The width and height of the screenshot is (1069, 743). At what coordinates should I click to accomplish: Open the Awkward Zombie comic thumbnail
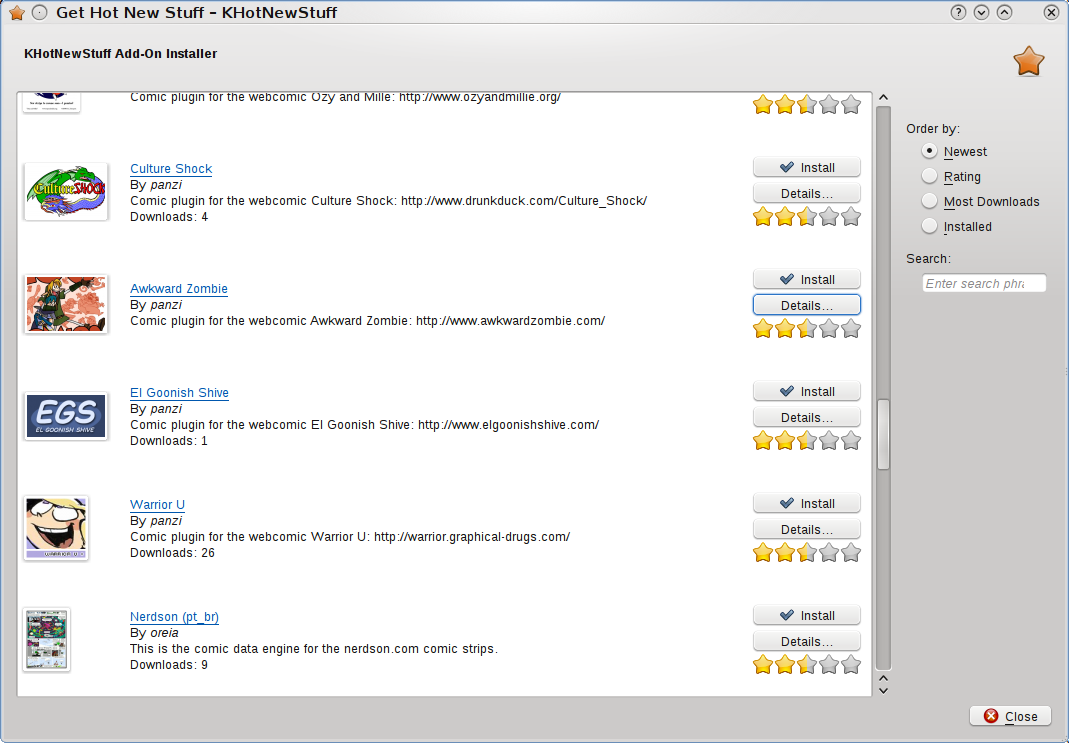pos(65,304)
